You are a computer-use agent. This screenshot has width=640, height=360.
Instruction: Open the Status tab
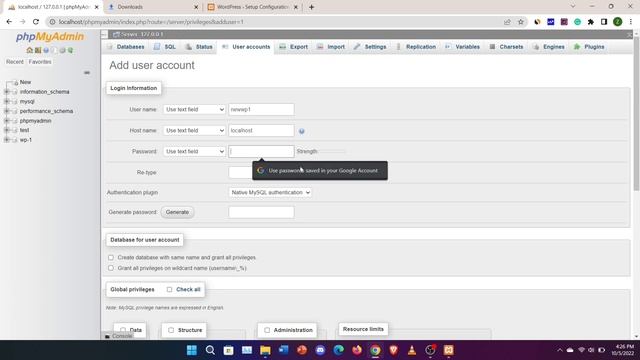click(x=199, y=47)
